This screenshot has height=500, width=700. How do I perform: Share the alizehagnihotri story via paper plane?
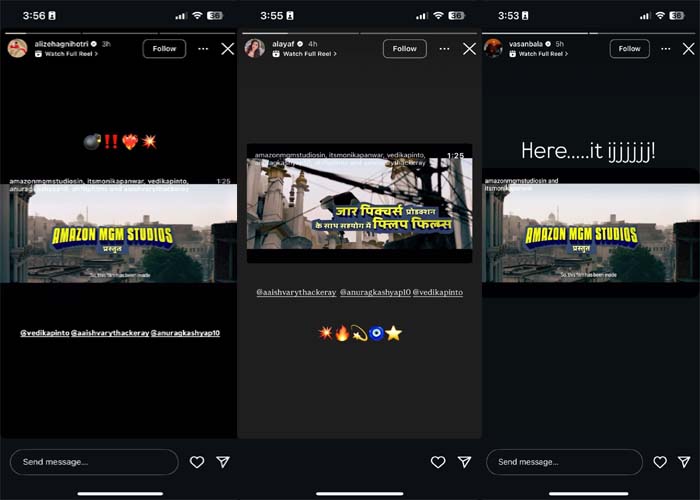click(x=223, y=462)
